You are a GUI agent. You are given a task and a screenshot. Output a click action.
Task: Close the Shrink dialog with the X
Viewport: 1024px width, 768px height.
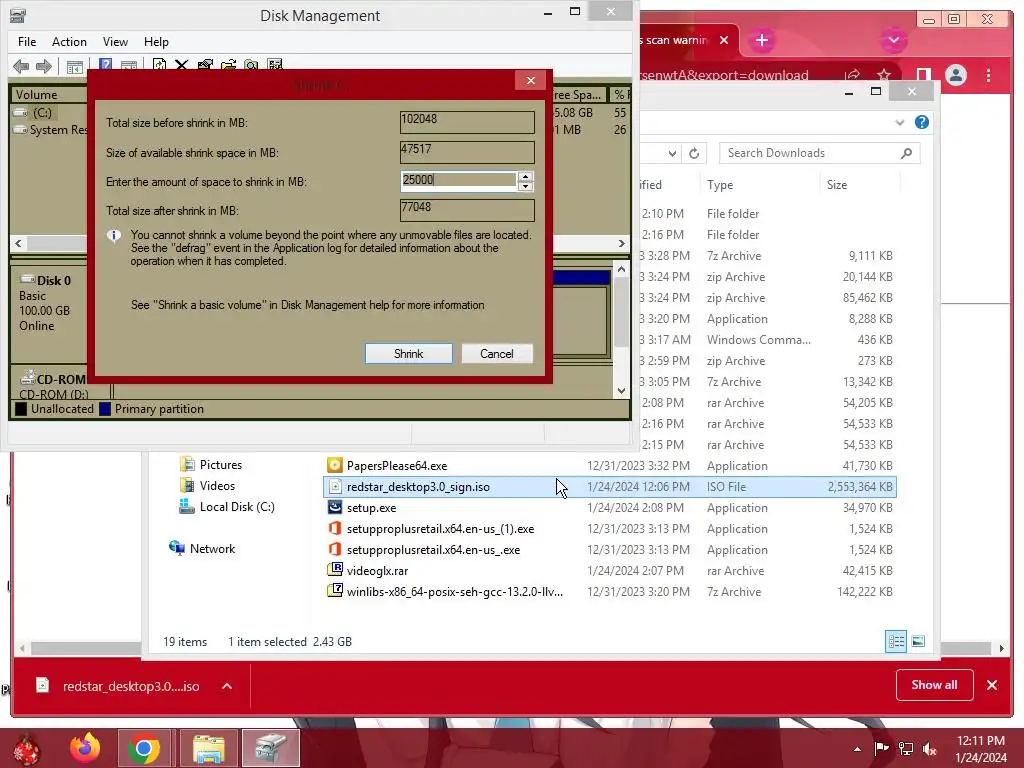pyautogui.click(x=531, y=80)
